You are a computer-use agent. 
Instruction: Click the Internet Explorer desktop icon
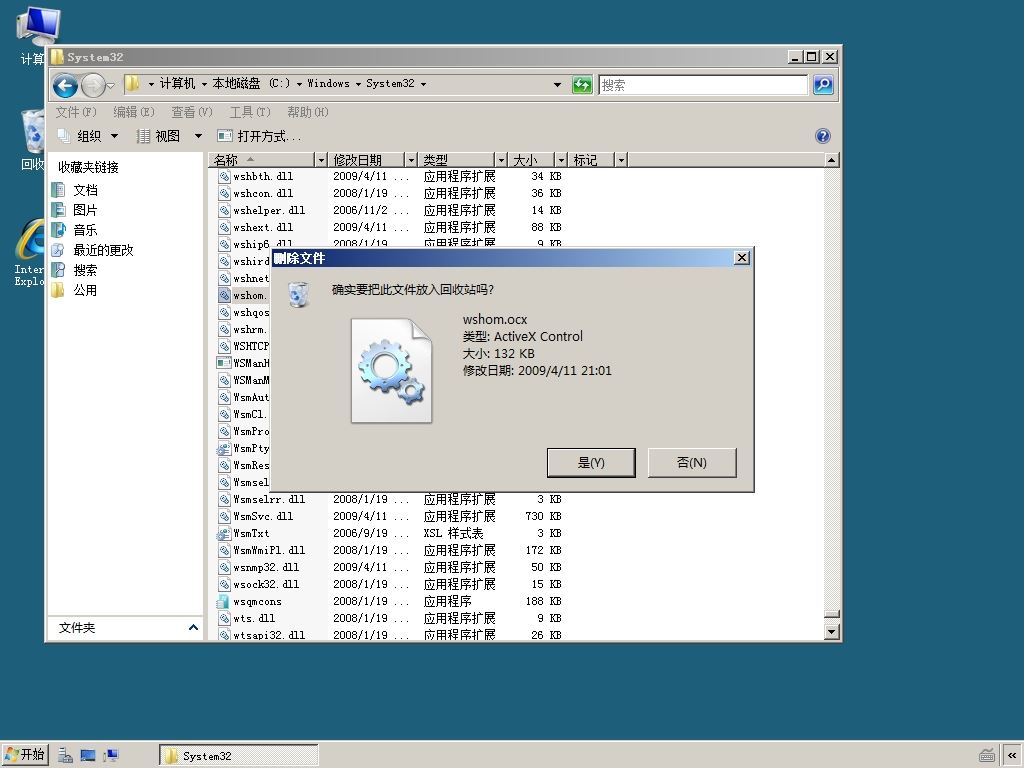click(x=30, y=240)
